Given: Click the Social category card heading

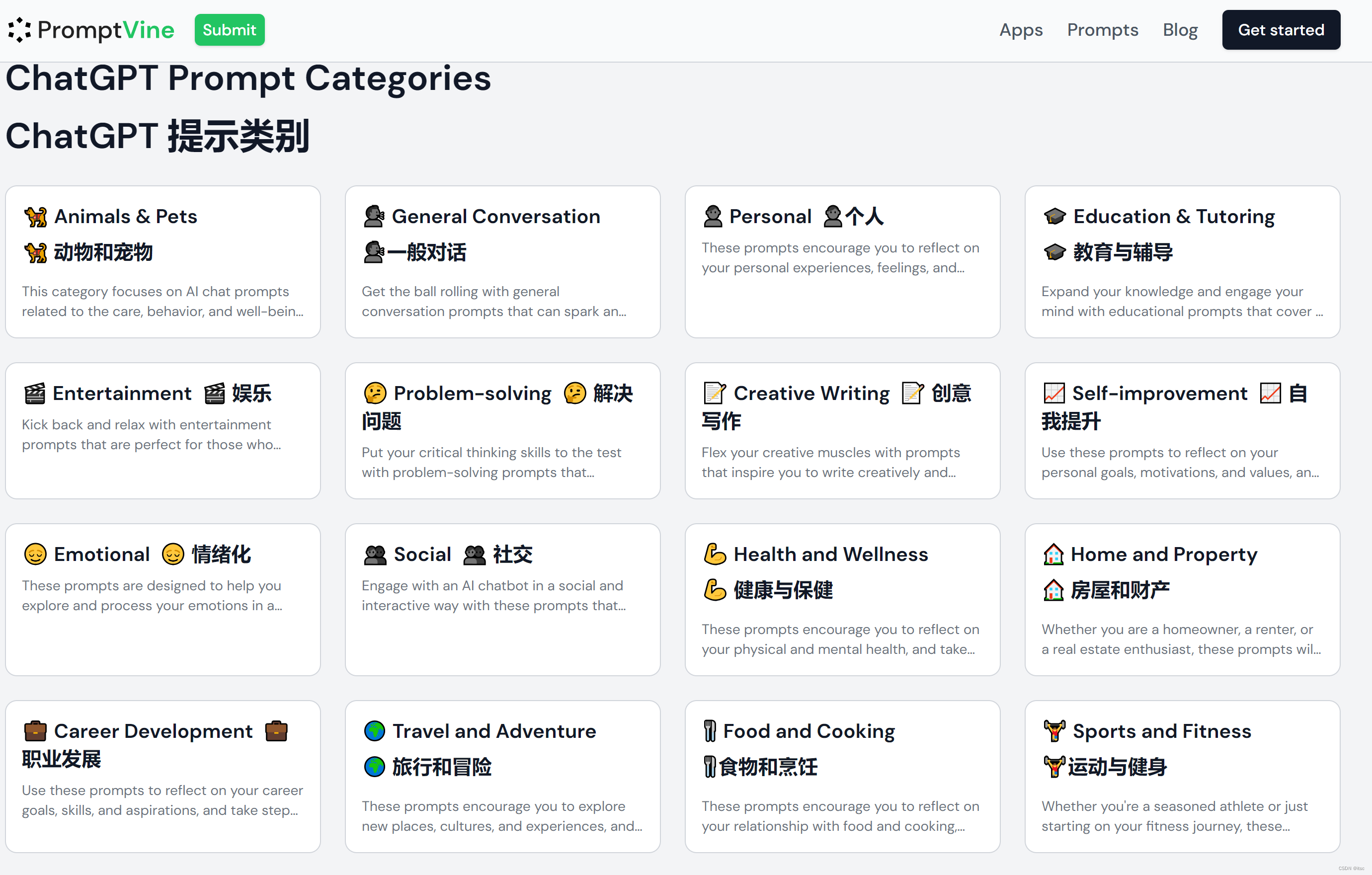Looking at the screenshot, I should click(x=422, y=554).
